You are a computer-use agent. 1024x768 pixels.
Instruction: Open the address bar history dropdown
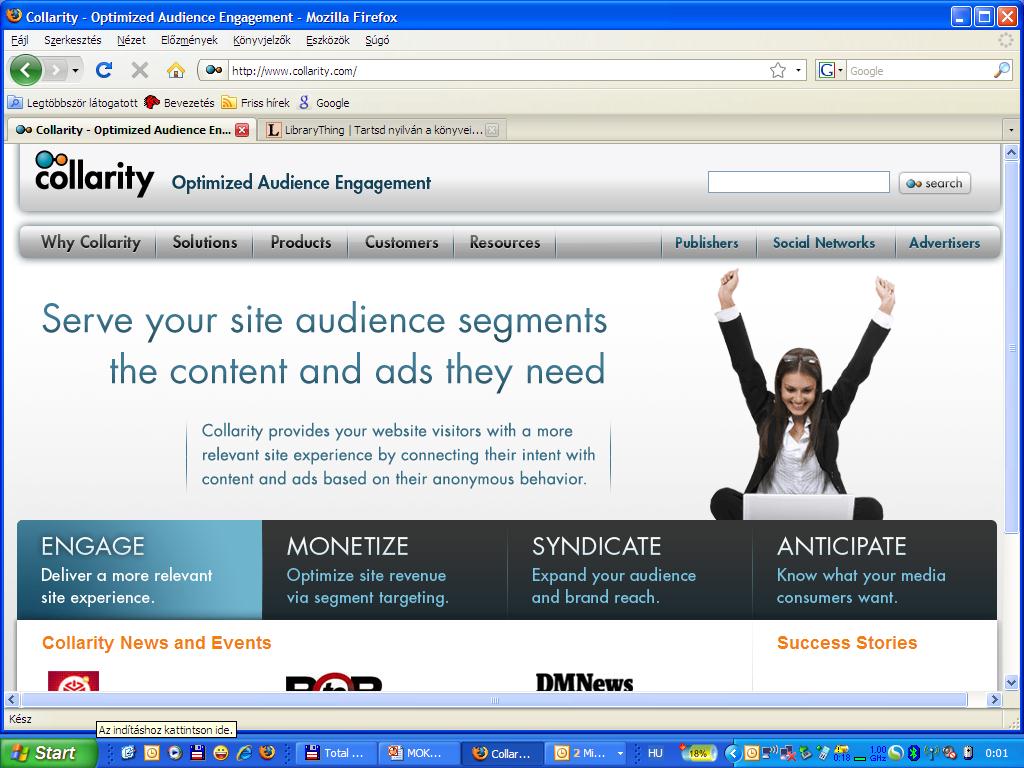pos(798,71)
